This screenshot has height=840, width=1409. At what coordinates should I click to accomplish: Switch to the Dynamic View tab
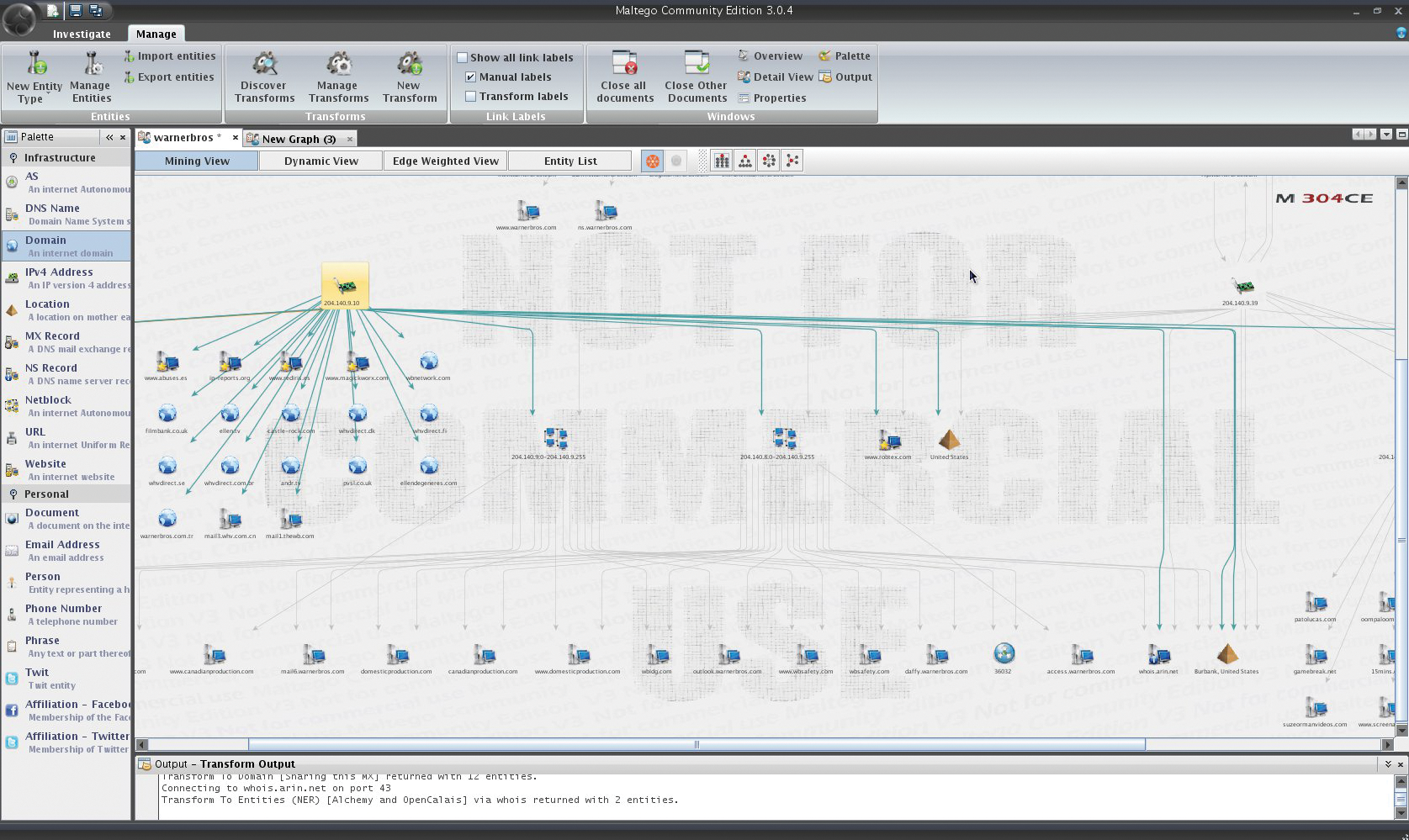click(x=320, y=160)
